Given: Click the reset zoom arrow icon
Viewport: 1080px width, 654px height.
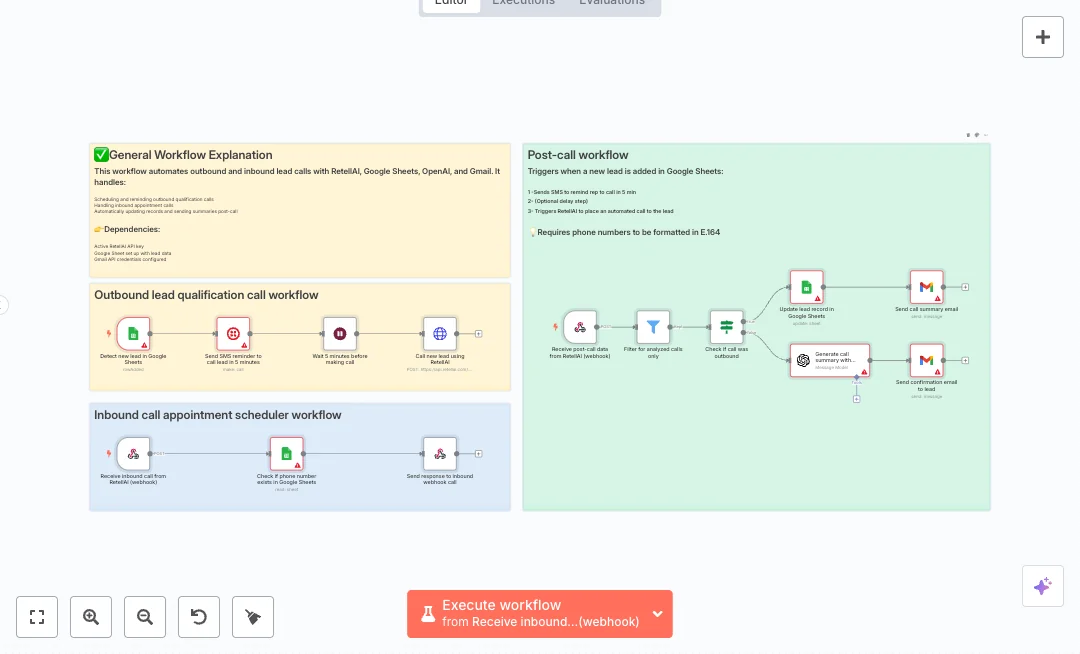Looking at the screenshot, I should pyautogui.click(x=199, y=617).
